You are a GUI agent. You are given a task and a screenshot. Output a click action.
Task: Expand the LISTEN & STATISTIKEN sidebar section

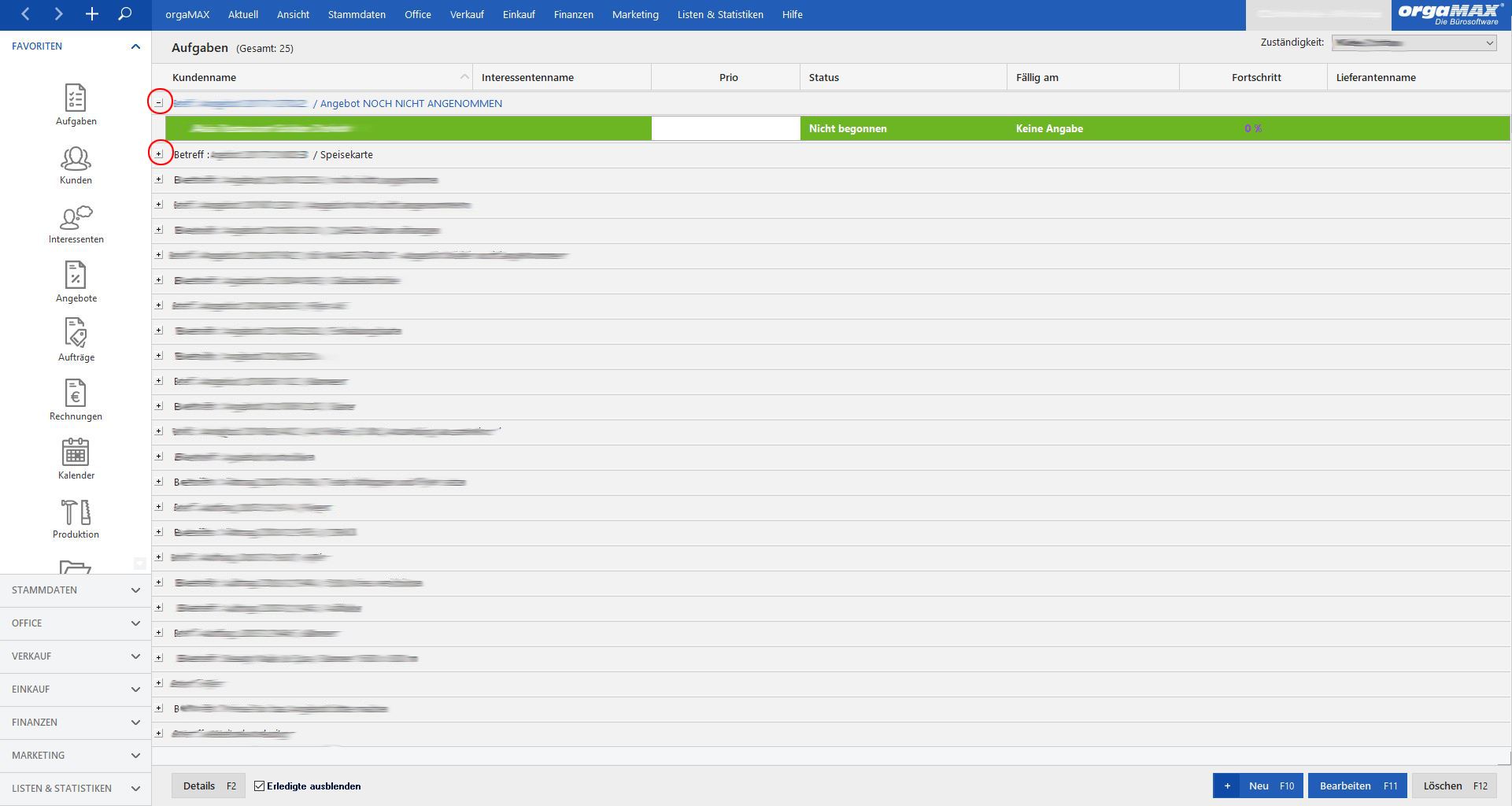tap(76, 788)
